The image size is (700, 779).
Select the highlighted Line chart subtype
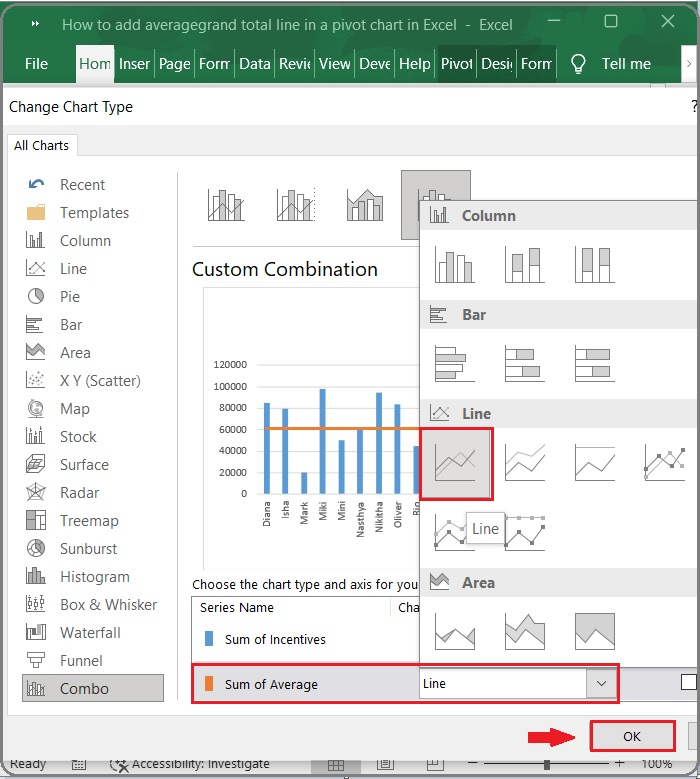(x=456, y=463)
